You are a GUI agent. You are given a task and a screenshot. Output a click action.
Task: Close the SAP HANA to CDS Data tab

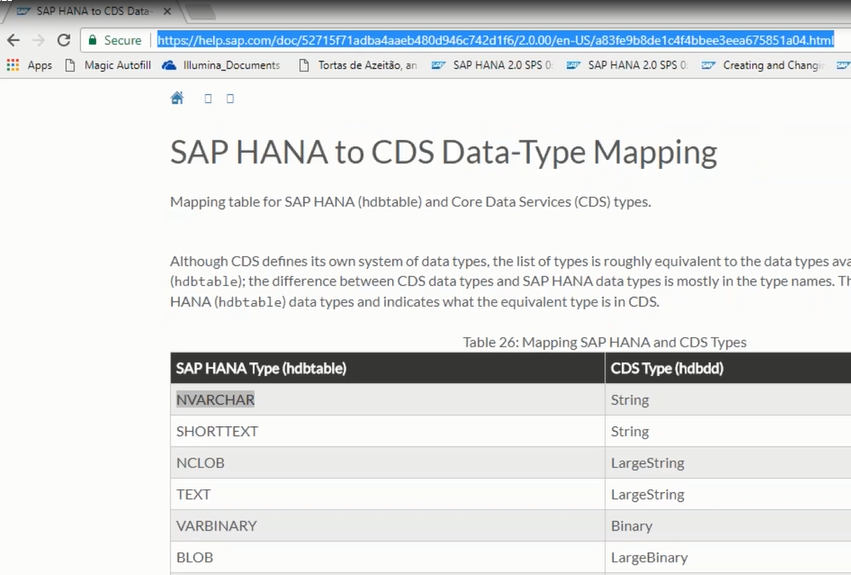click(x=167, y=11)
